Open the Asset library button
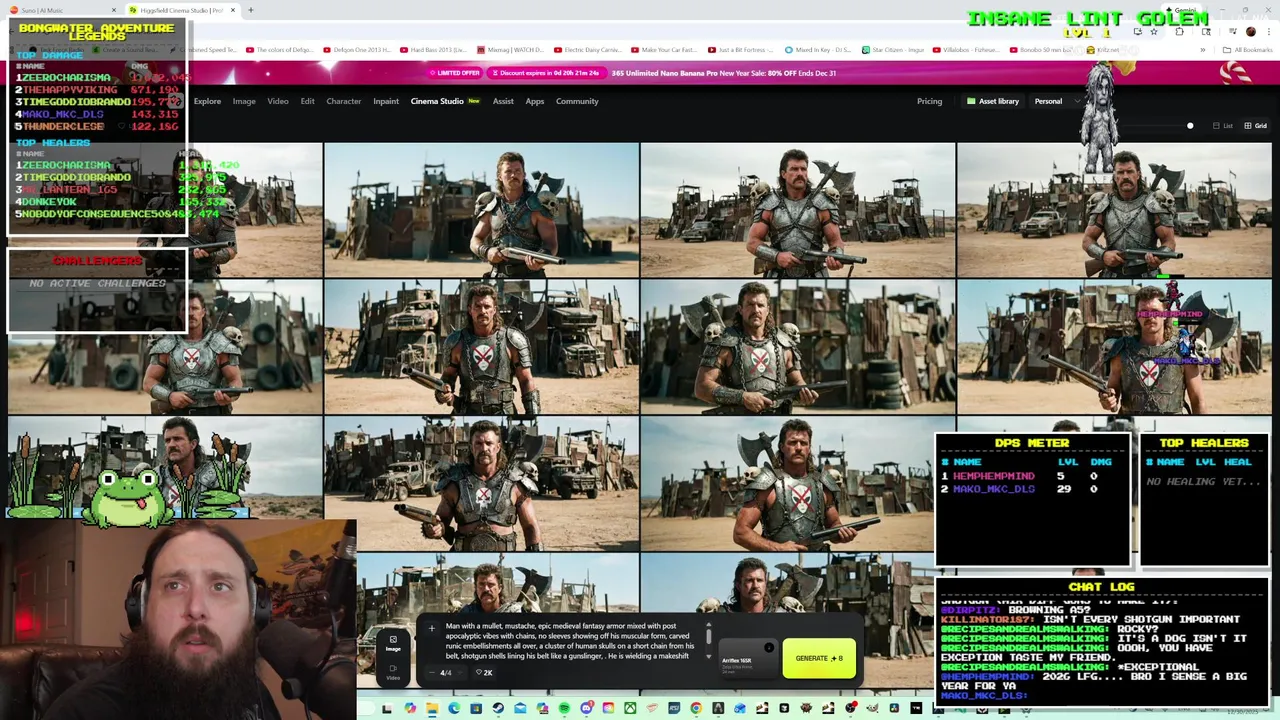 tap(992, 101)
